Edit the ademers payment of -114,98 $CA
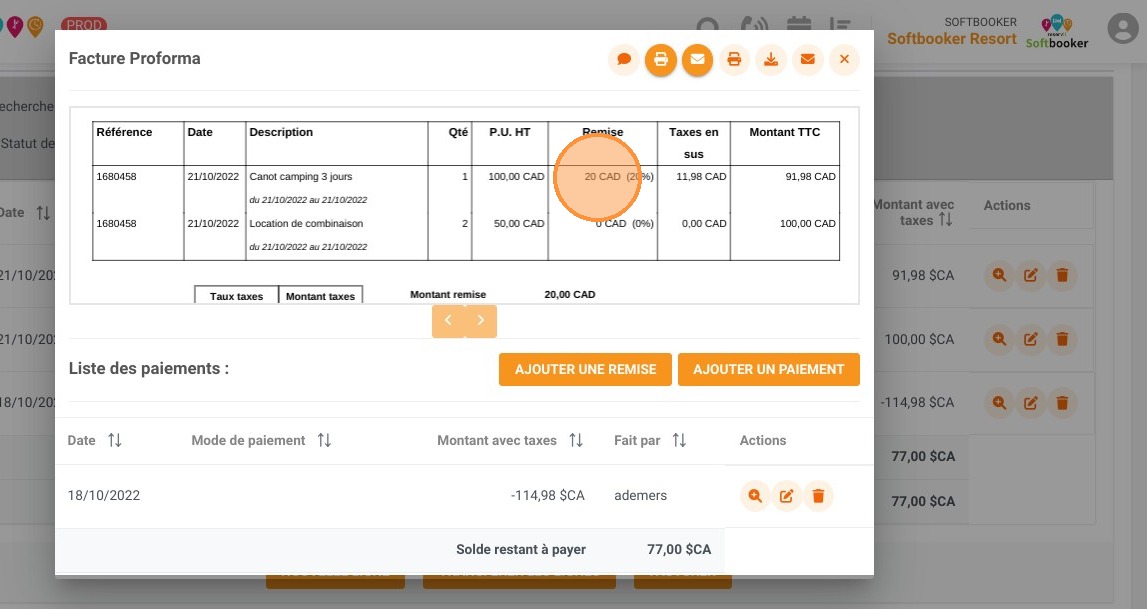Image resolution: width=1147 pixels, height=609 pixels. (786, 496)
